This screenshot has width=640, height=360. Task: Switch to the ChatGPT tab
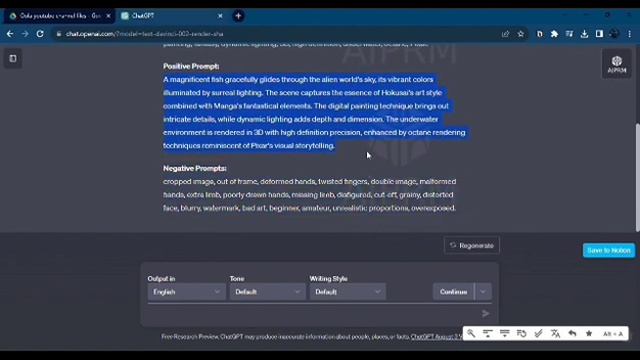point(171,16)
